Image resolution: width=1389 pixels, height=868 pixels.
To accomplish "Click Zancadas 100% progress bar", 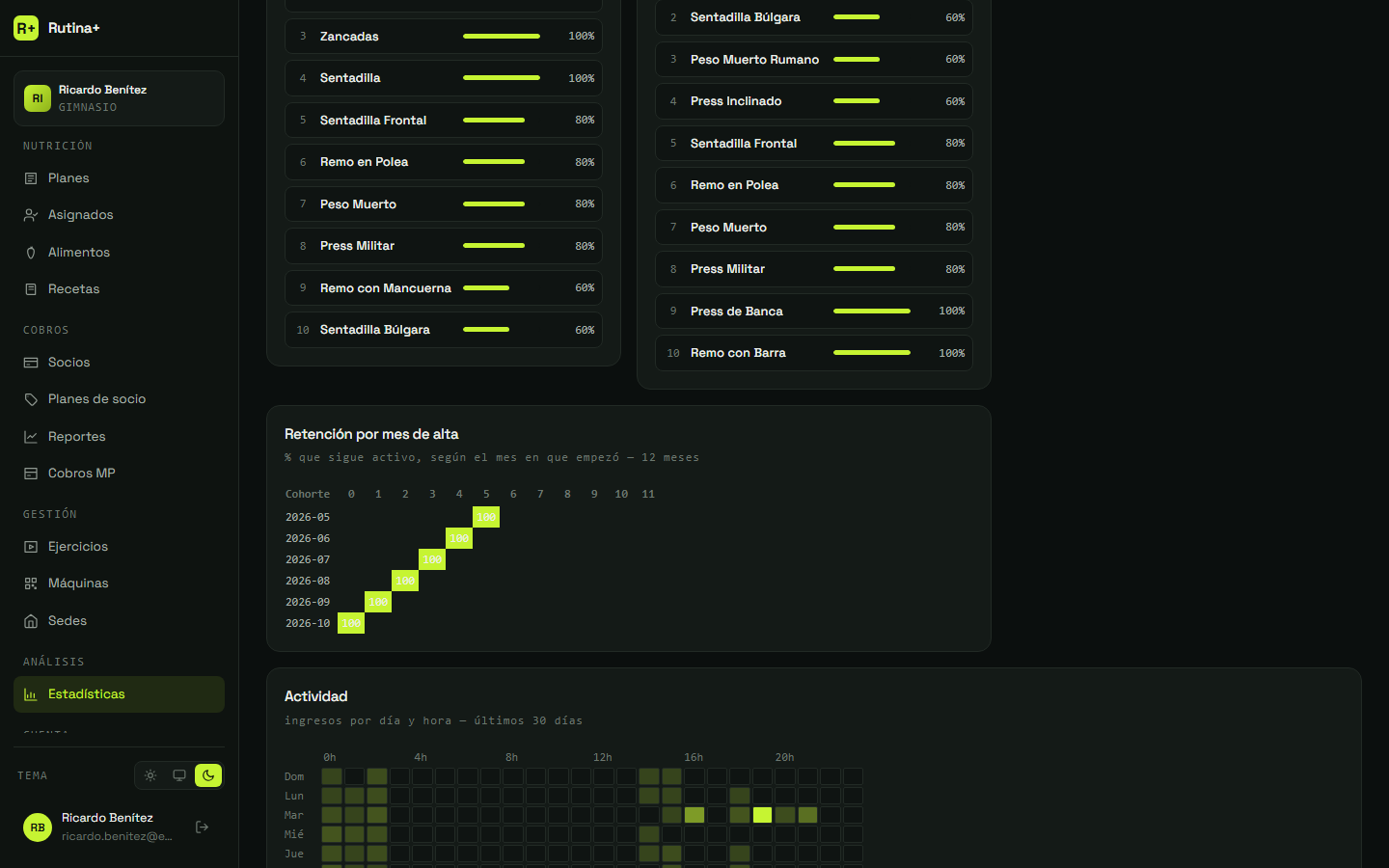I will pos(502,37).
